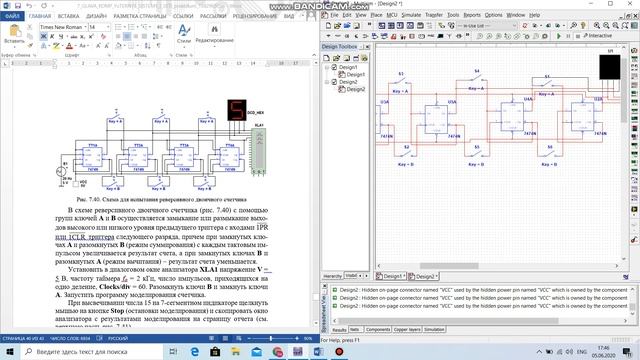
Task: Open the Copper layers tab in spreadsheet view
Action: click(407, 329)
